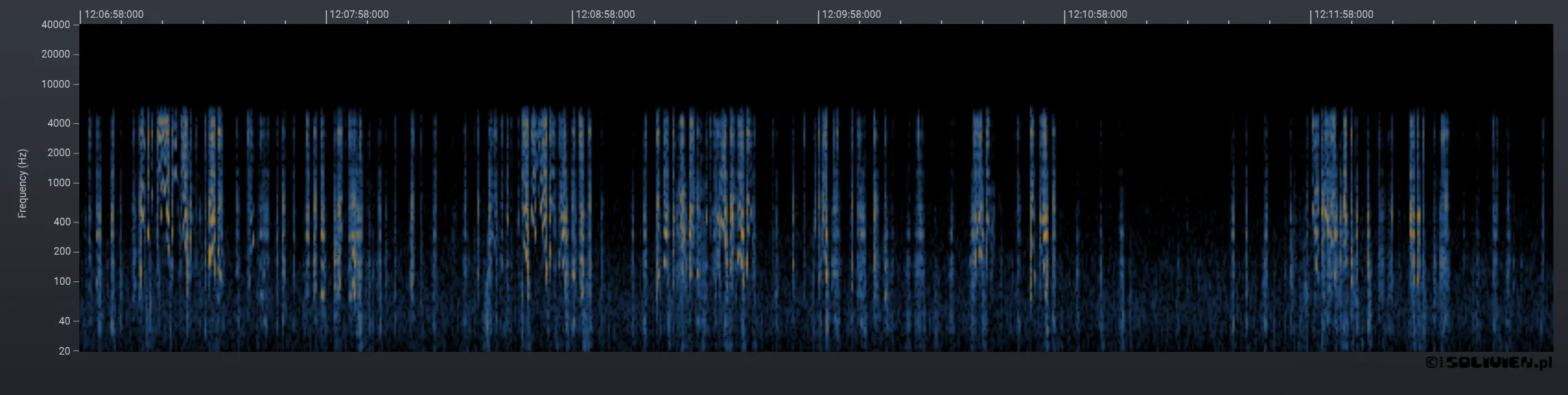Select the 10000 Hz frequency axis label
This screenshot has height=395, width=1568.
(x=56, y=84)
